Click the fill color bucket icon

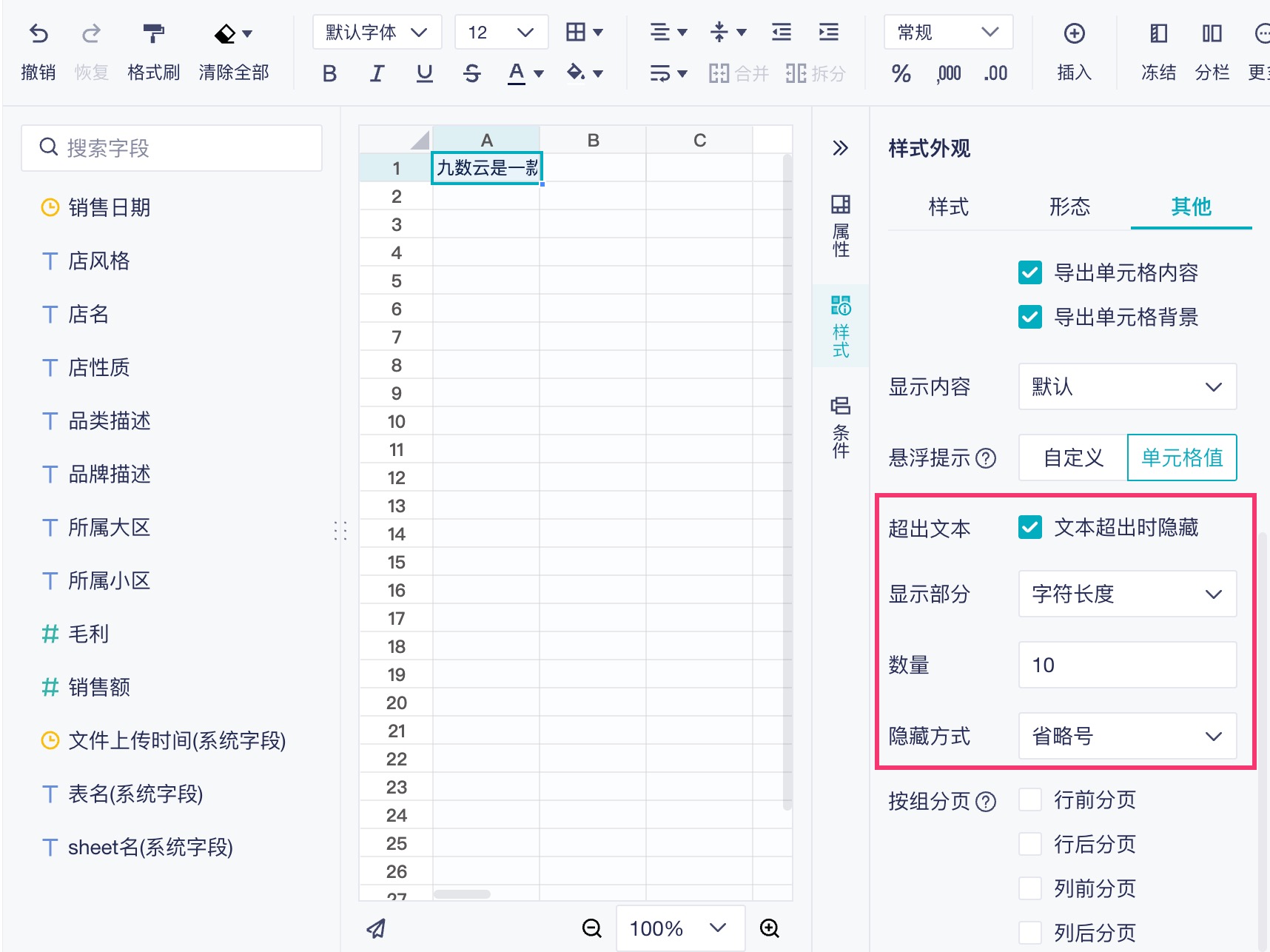click(x=576, y=73)
